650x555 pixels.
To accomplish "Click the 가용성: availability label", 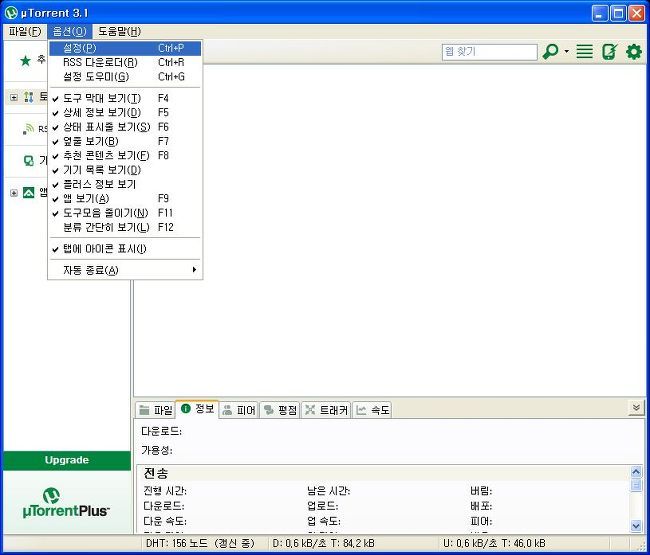I will pos(157,451).
